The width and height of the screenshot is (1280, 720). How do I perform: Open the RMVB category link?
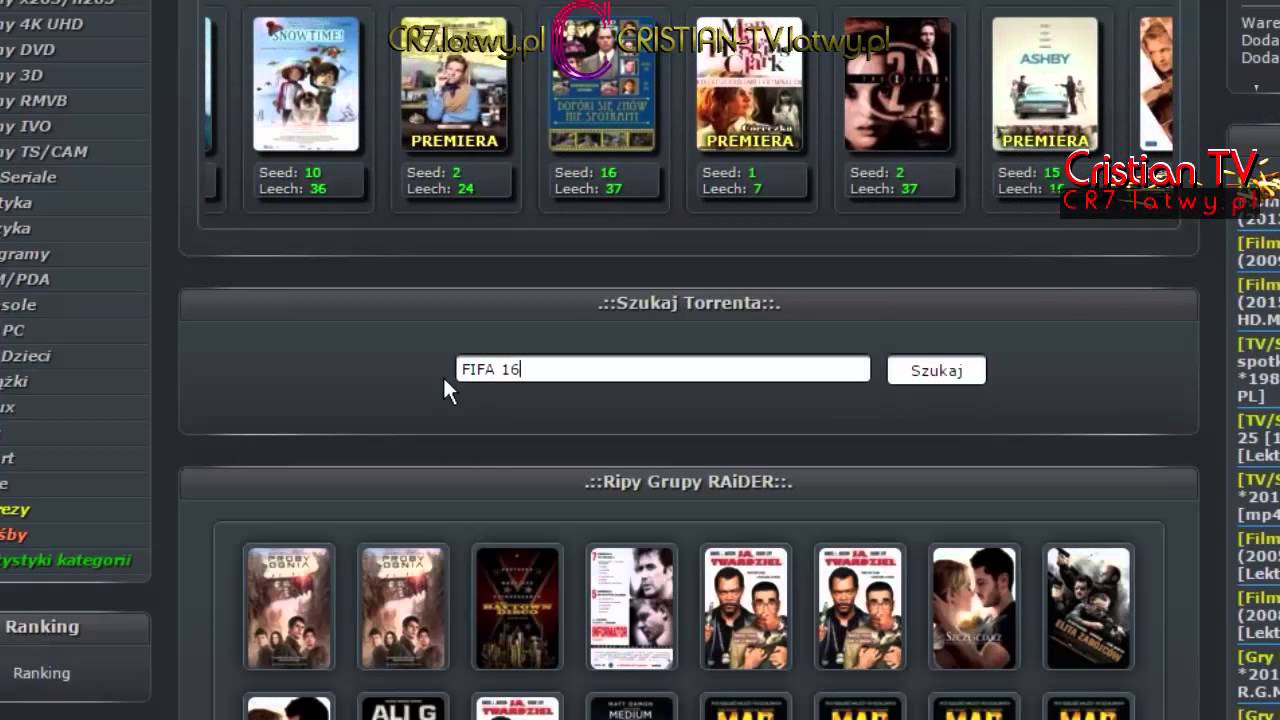34,100
